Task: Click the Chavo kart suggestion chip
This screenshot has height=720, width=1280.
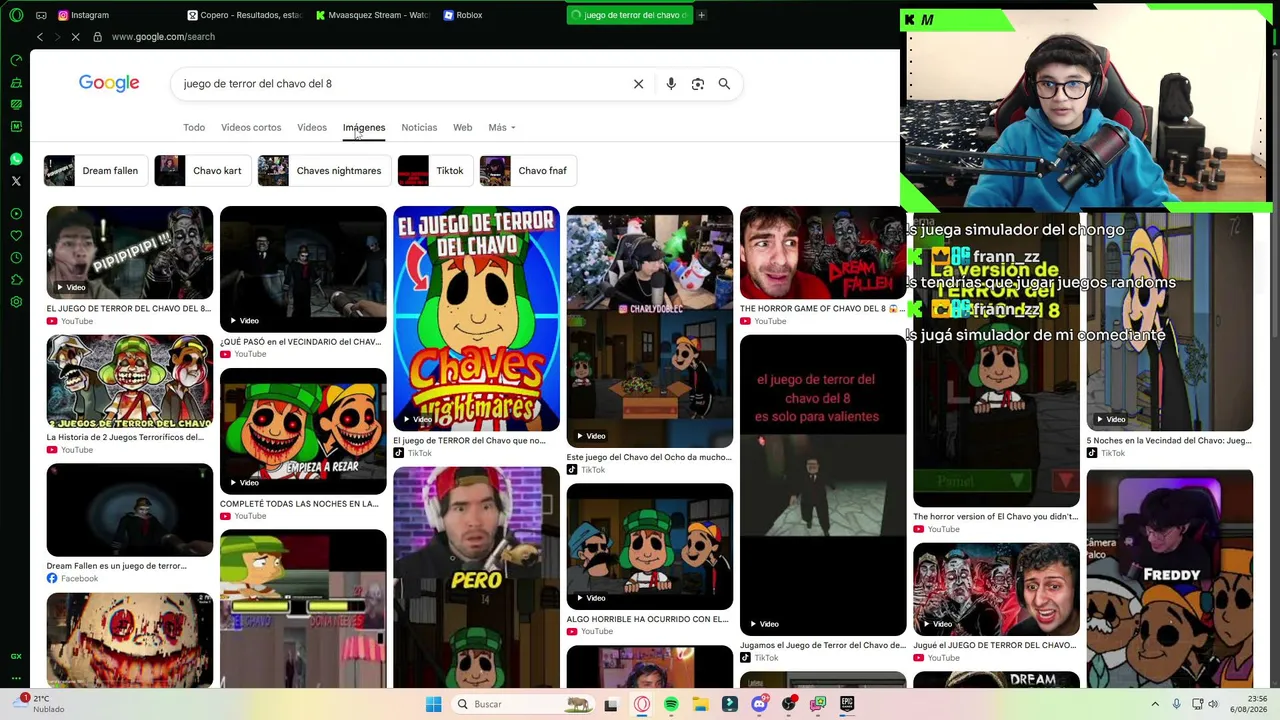Action: point(203,171)
